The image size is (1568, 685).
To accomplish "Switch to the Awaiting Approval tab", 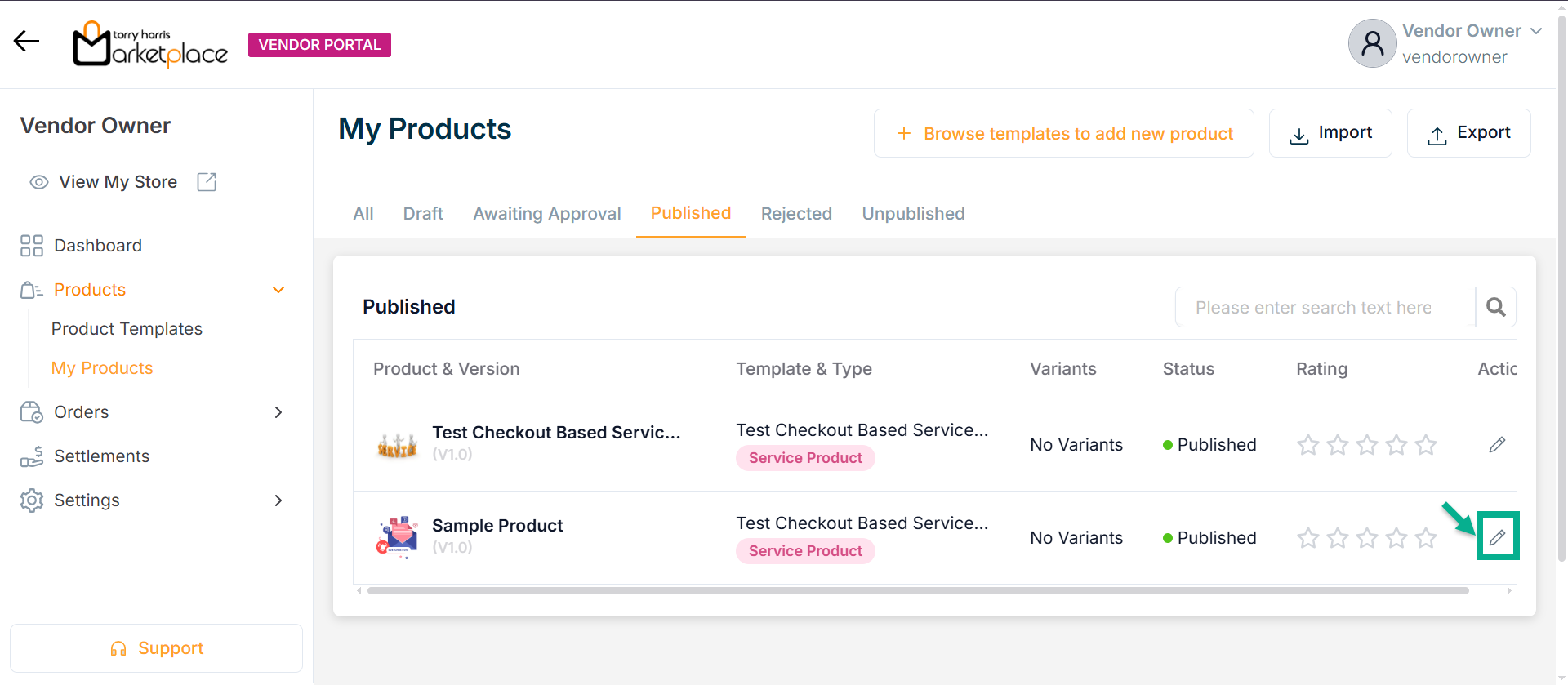I will point(546,214).
